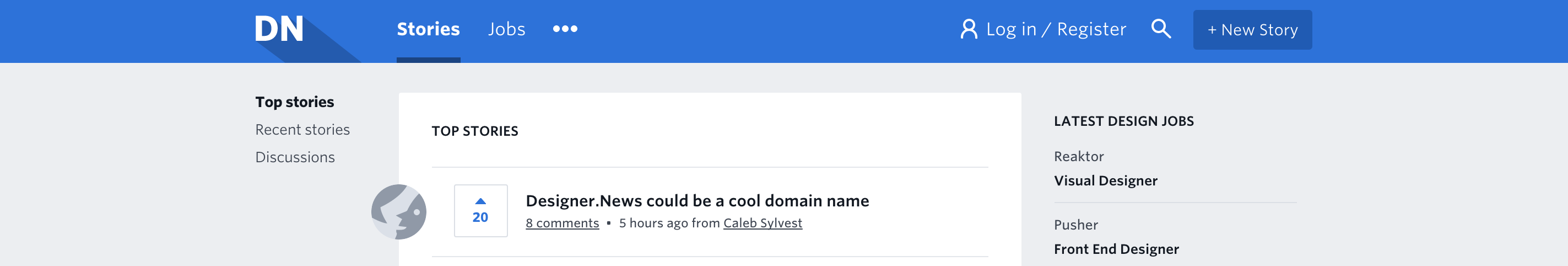
Task: Click the Reaktor company name
Action: [x=1078, y=156]
